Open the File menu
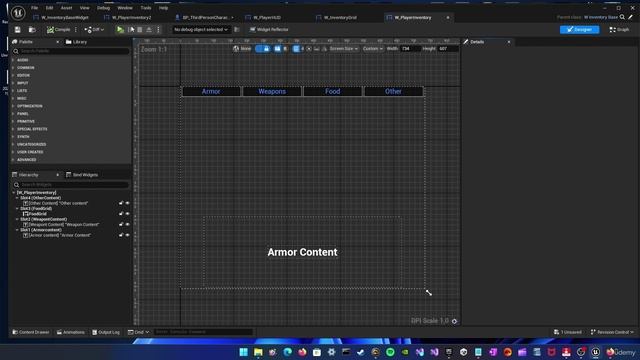Viewport: 640px width, 360px height. coord(35,8)
